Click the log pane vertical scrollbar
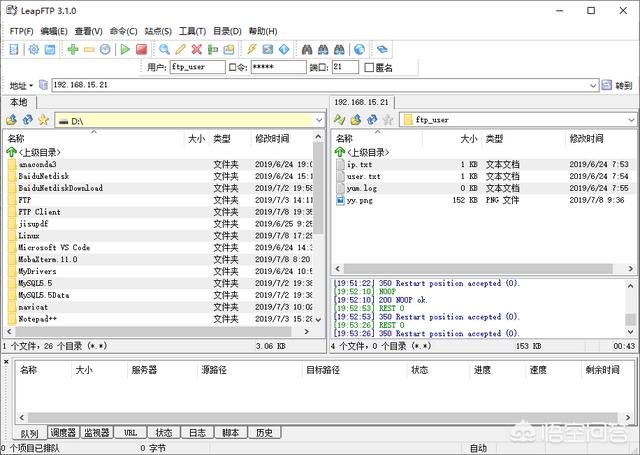Screen dimensions: 640x455 [x=630, y=319]
